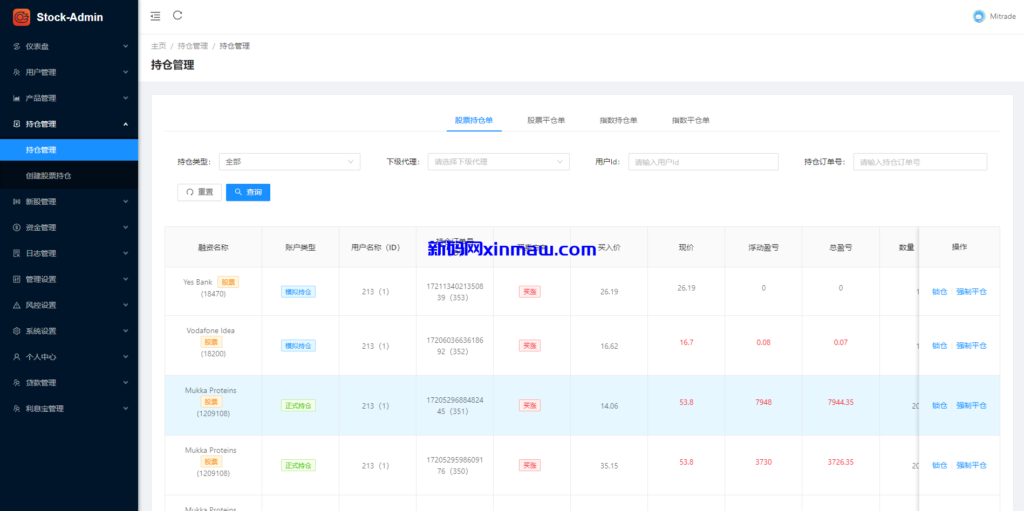Click the 用户Id input field
1024x511 pixels.
pos(703,161)
